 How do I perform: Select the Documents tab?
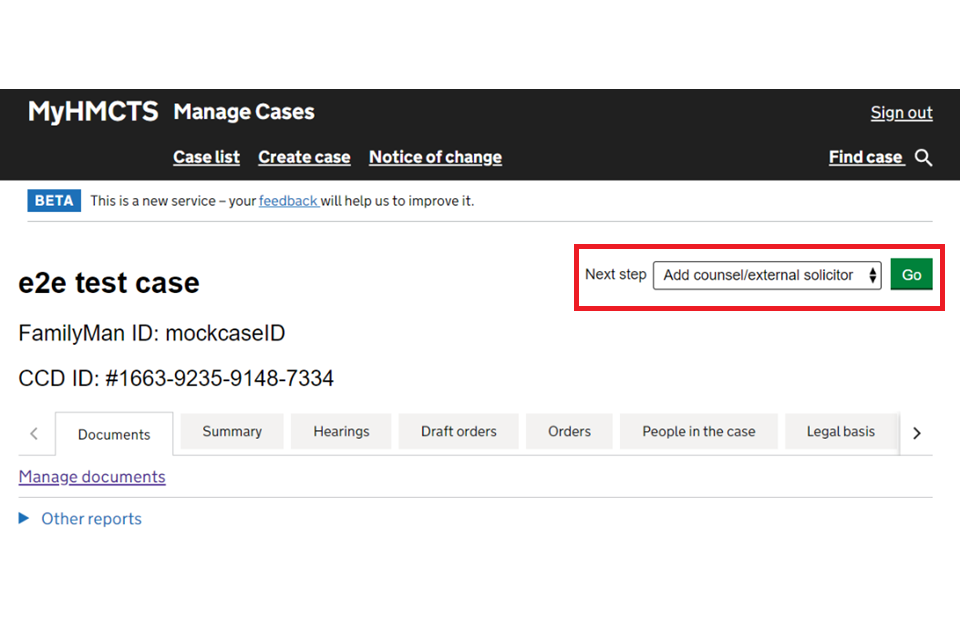point(114,434)
